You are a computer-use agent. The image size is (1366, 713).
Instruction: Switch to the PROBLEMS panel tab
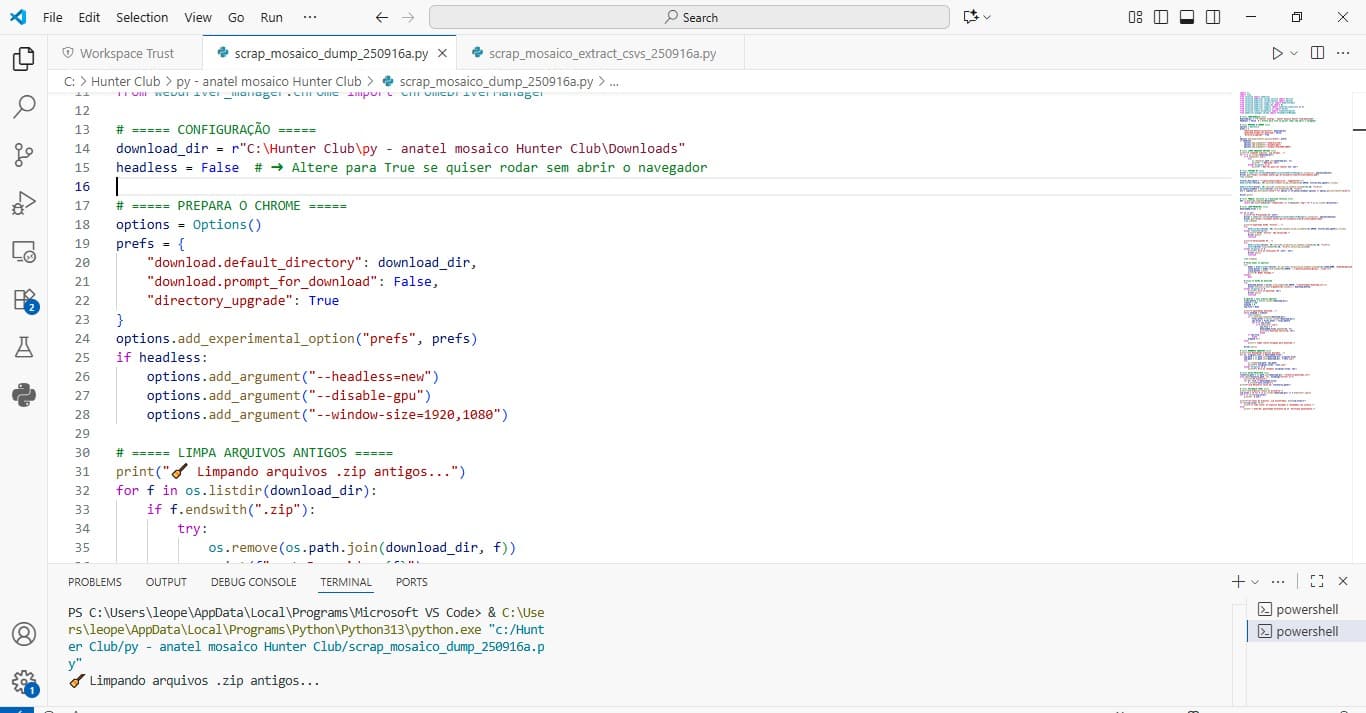(95, 582)
